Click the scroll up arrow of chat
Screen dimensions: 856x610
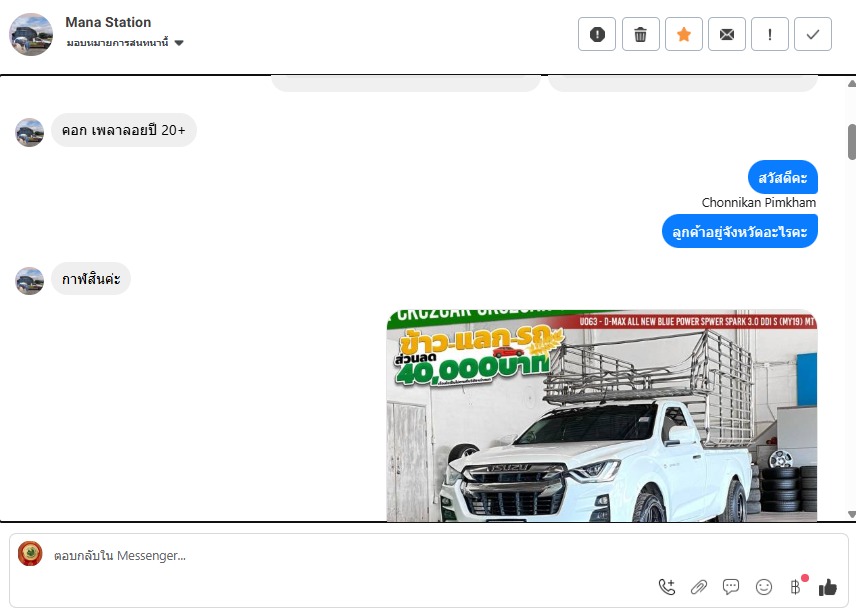pyautogui.click(x=852, y=84)
